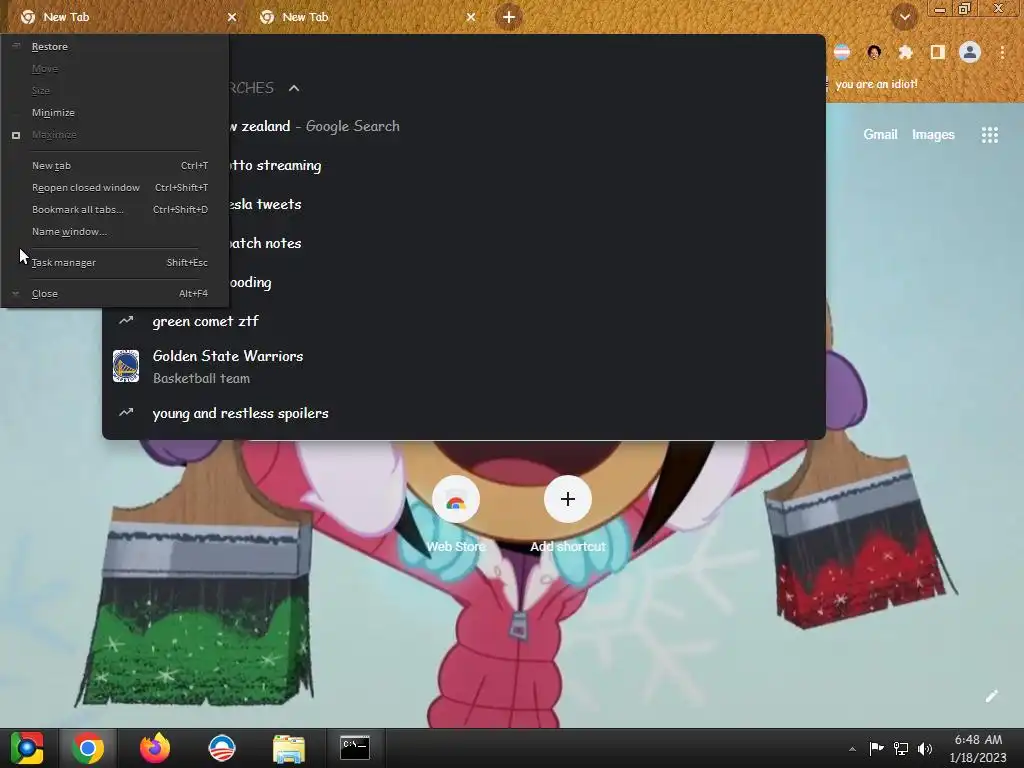Select Bookmark all tabs option
1024x768 pixels.
(x=115, y=210)
